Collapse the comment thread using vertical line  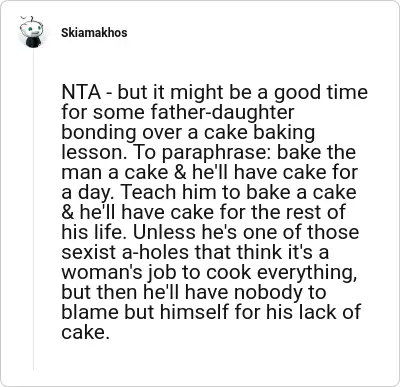(33, 209)
